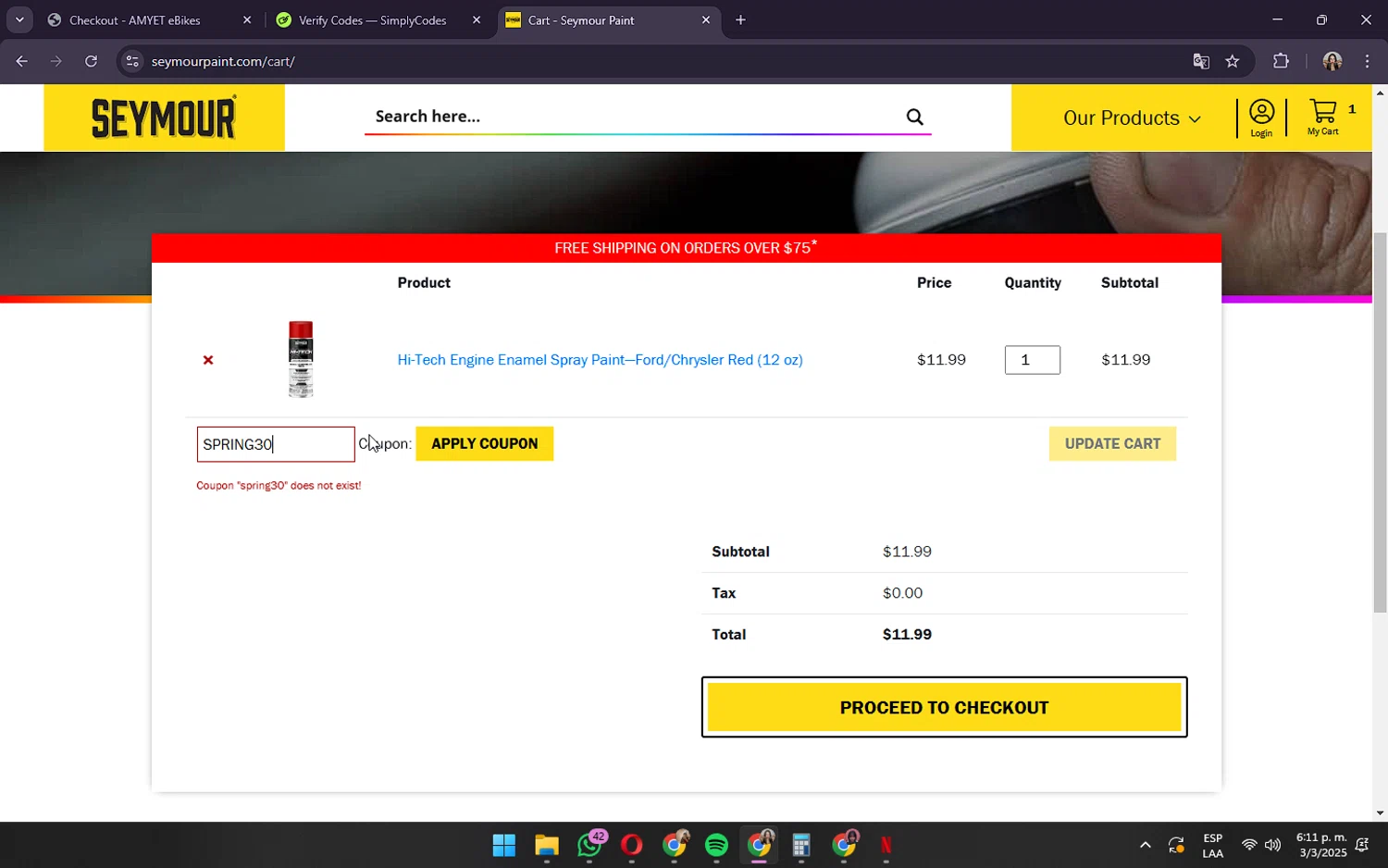Open Netflix from taskbar
This screenshot has width=1388, height=868.
(x=886, y=845)
